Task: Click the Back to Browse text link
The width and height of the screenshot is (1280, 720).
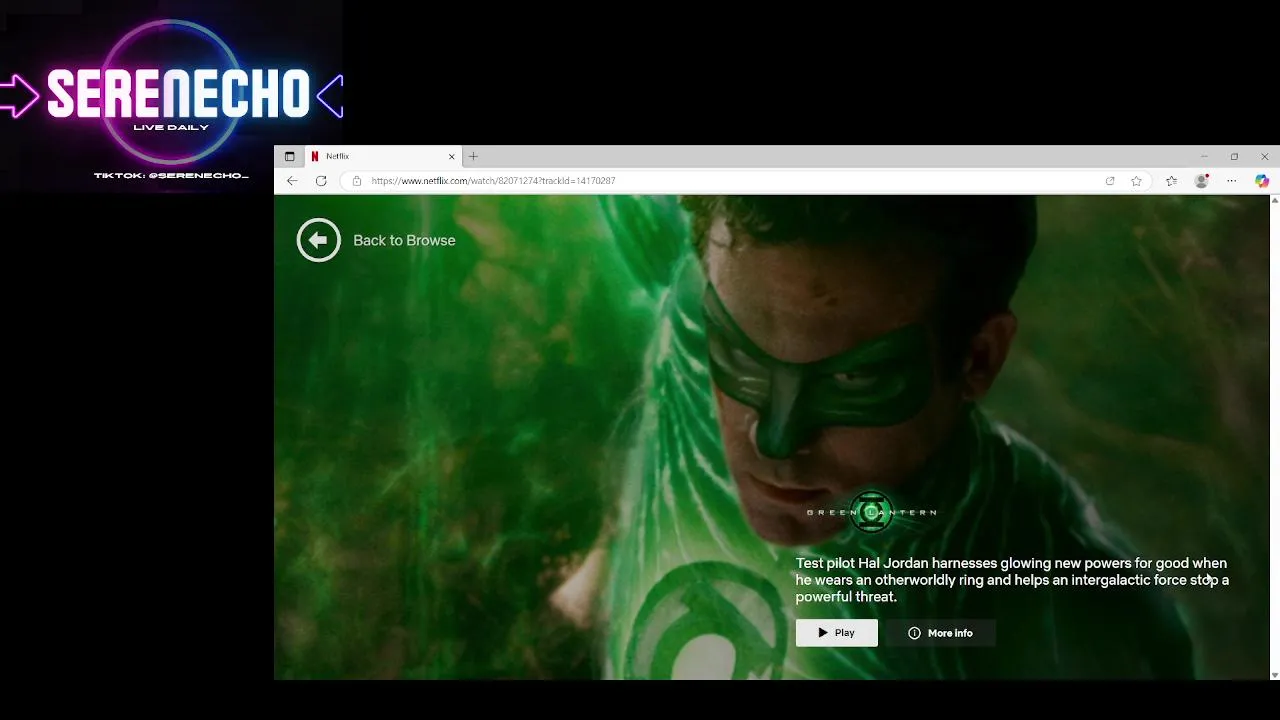Action: click(x=404, y=240)
